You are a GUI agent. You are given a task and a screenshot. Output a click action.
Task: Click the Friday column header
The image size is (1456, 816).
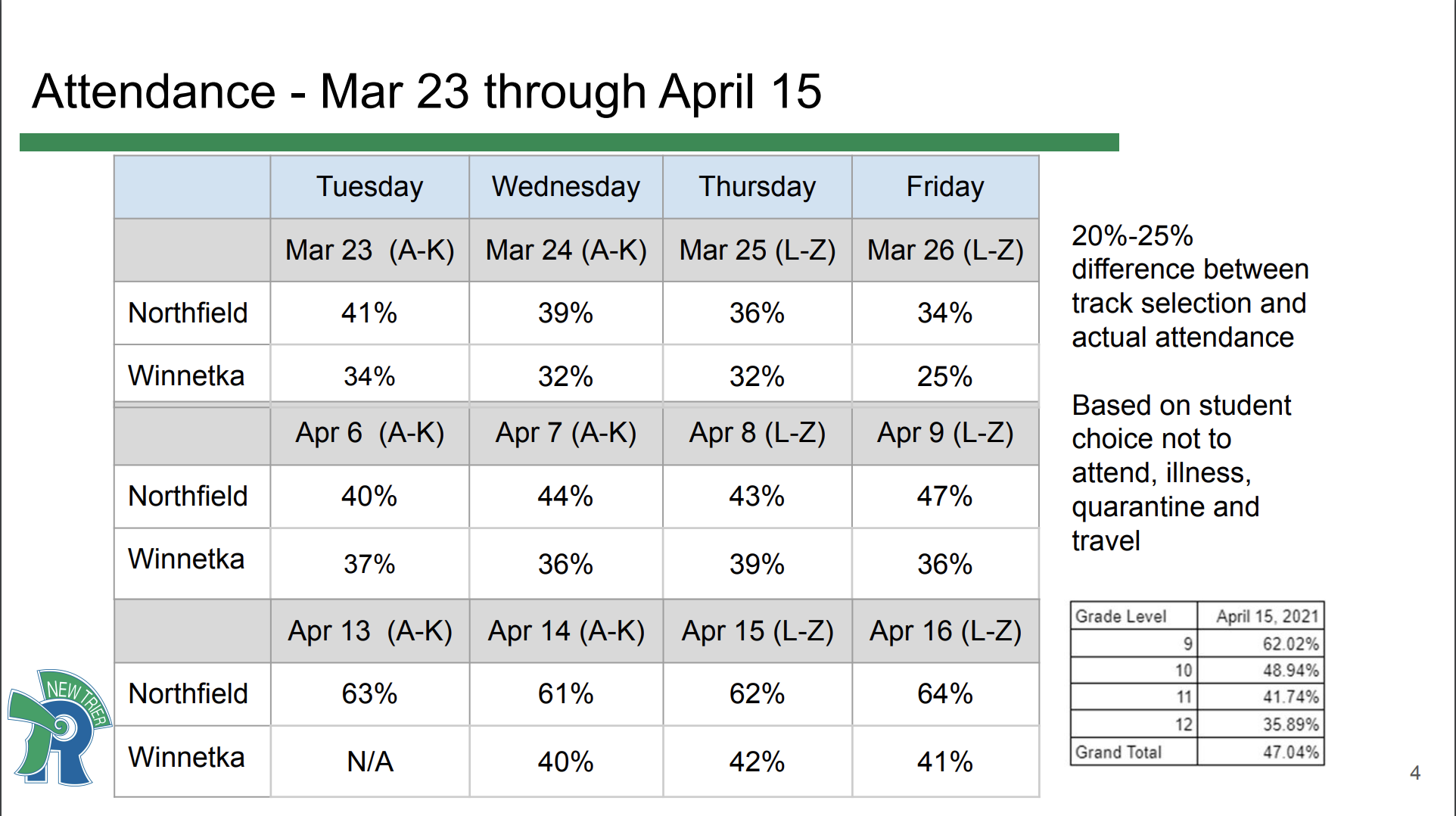[944, 187]
